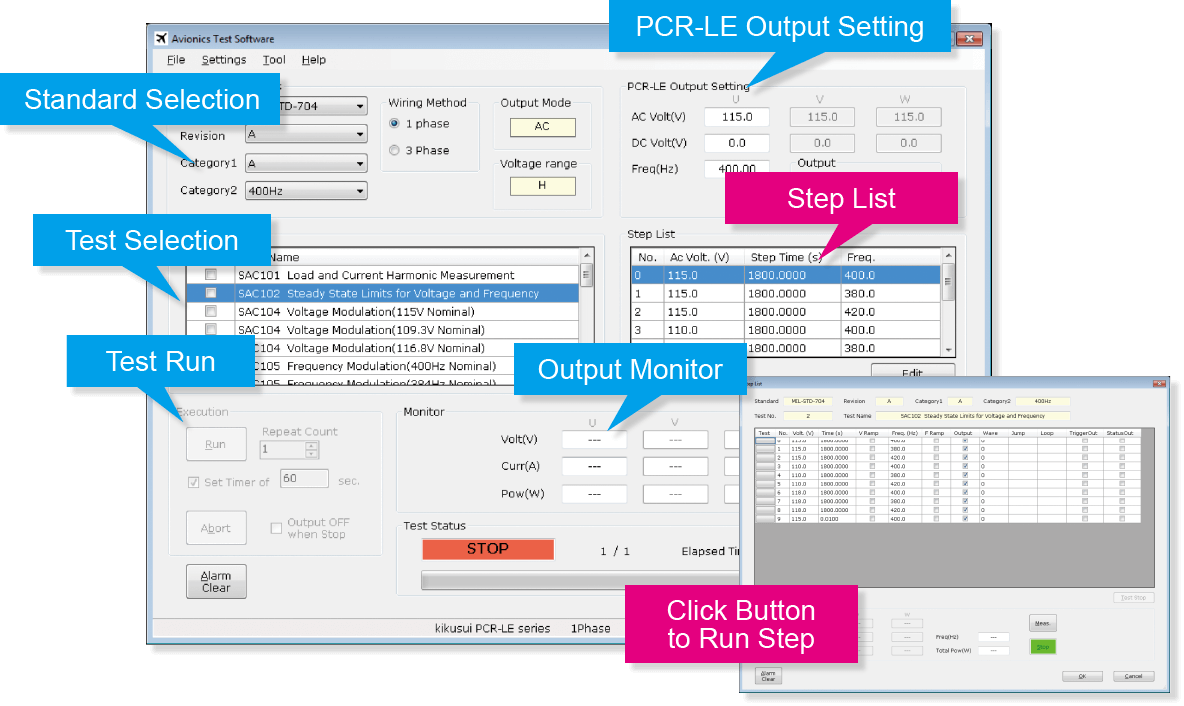The width and height of the screenshot is (1184, 706).
Task: Click the Run button
Action: tap(216, 444)
